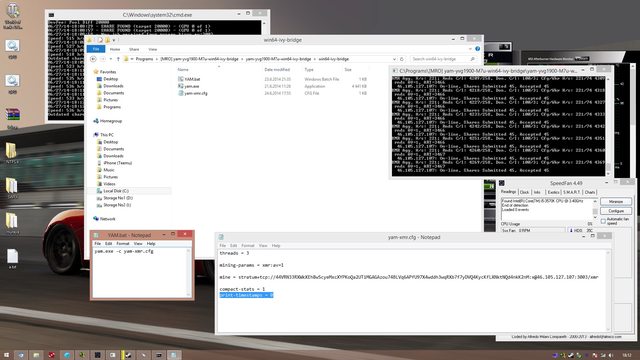Sort by the Name column header

(x=183, y=70)
